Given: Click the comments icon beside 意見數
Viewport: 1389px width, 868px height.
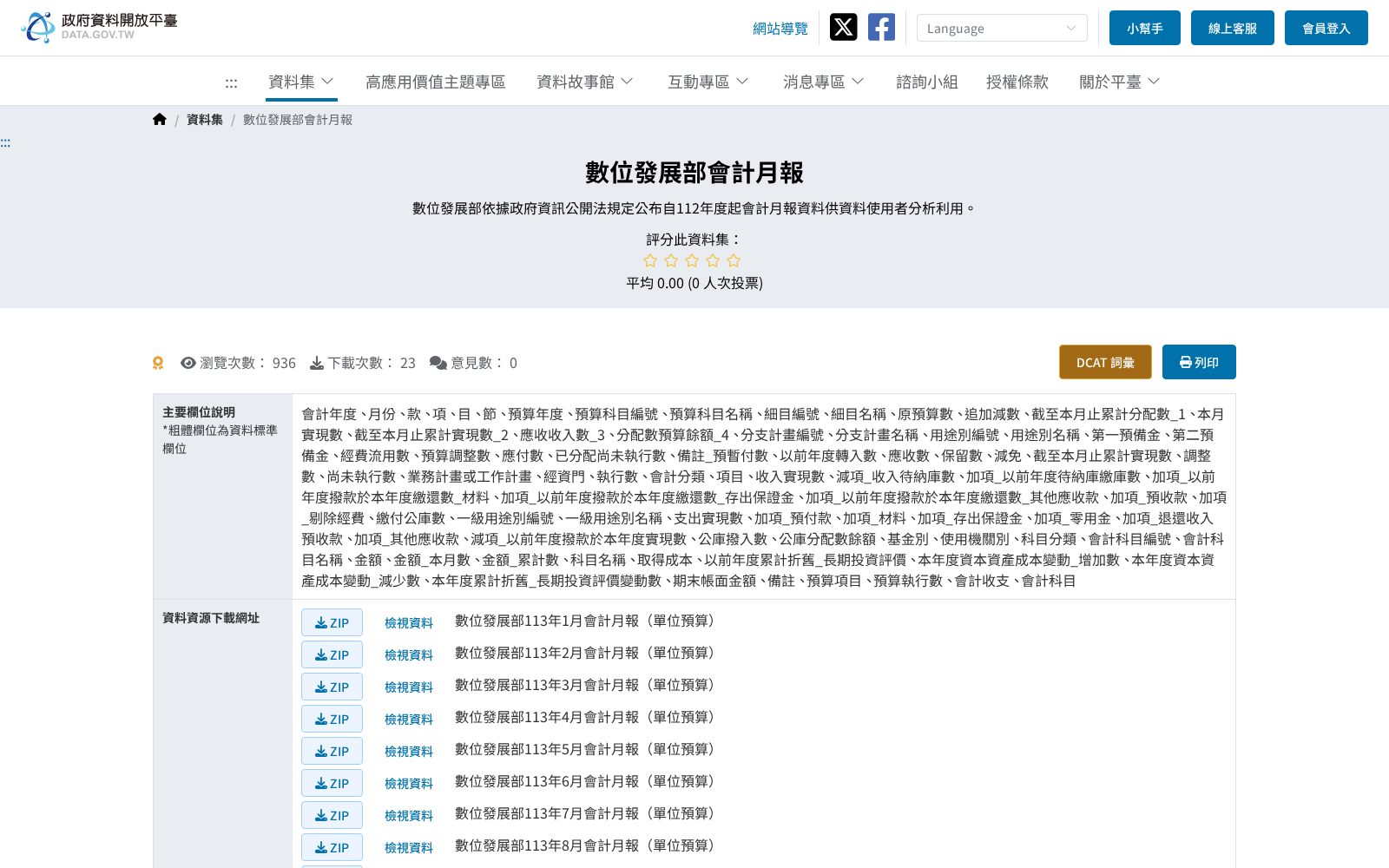Looking at the screenshot, I should 438,363.
